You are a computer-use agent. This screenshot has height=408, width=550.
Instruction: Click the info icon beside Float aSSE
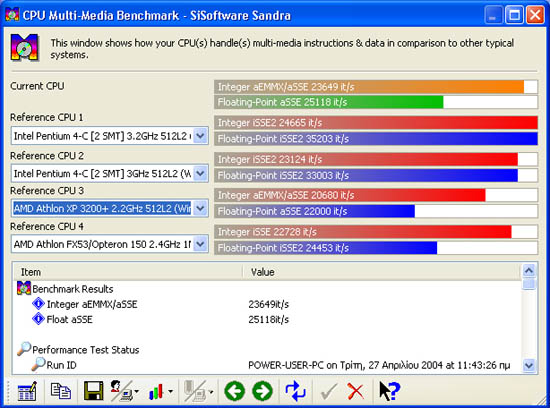click(38, 319)
